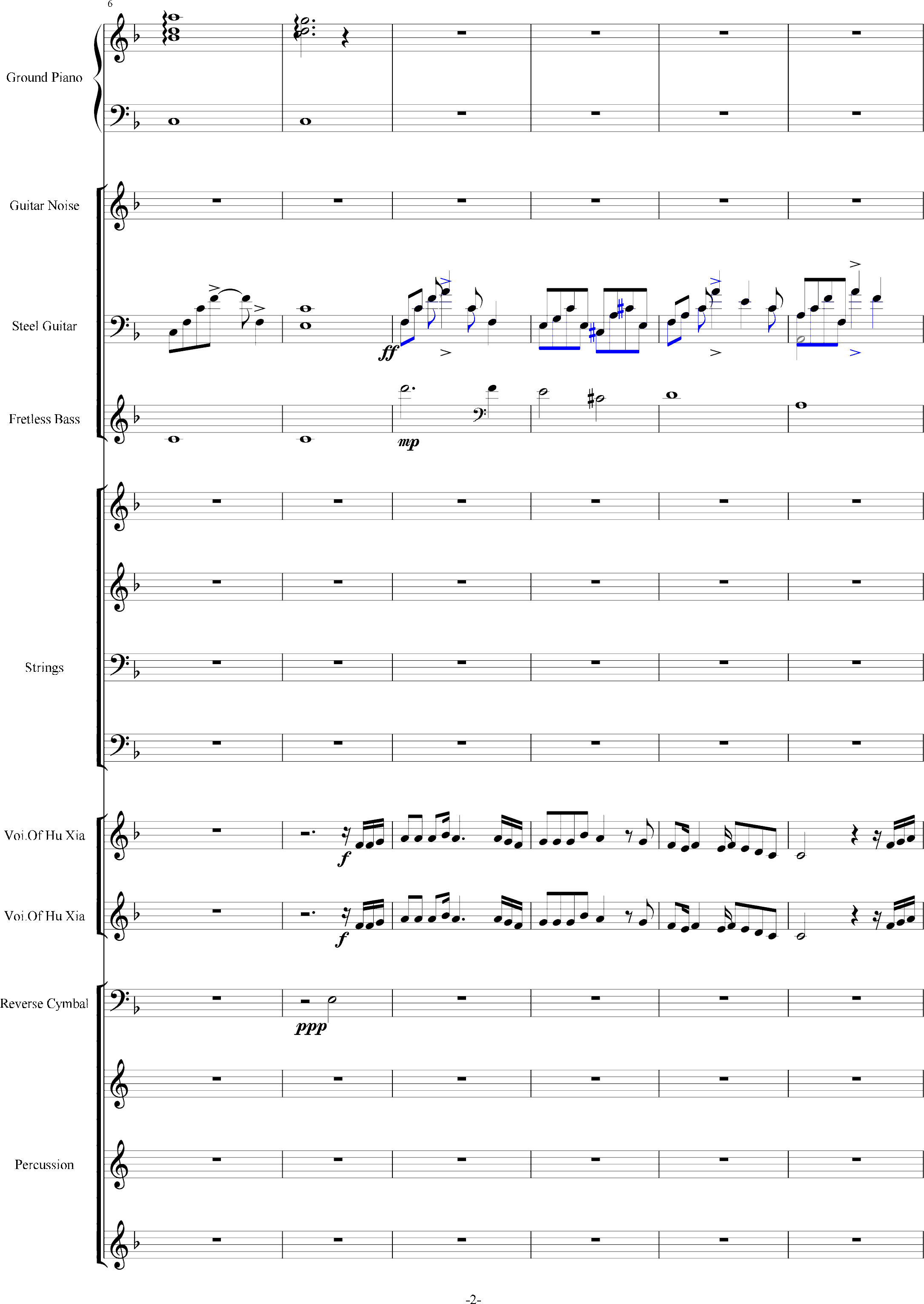The image size is (924, 1304).
Task: Select the Ground Piano bass staff whole note
Action: click(x=174, y=121)
